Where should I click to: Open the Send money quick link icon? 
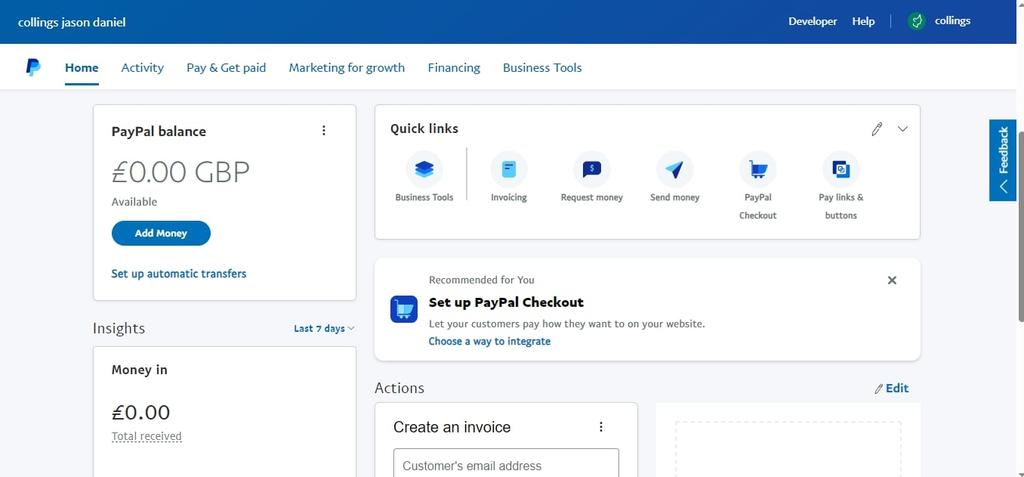(x=675, y=170)
